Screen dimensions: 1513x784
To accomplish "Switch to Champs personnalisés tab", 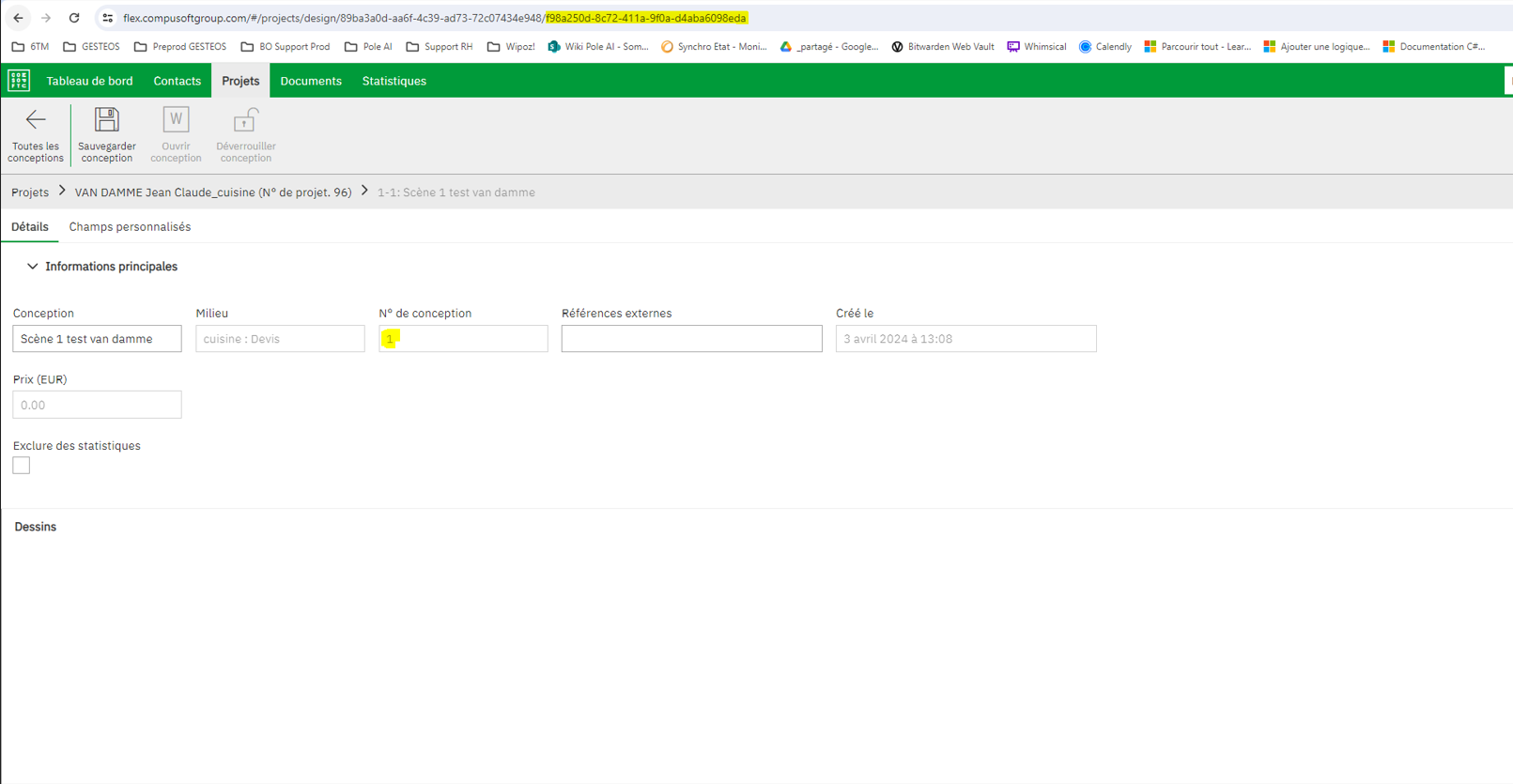I will pyautogui.click(x=130, y=227).
